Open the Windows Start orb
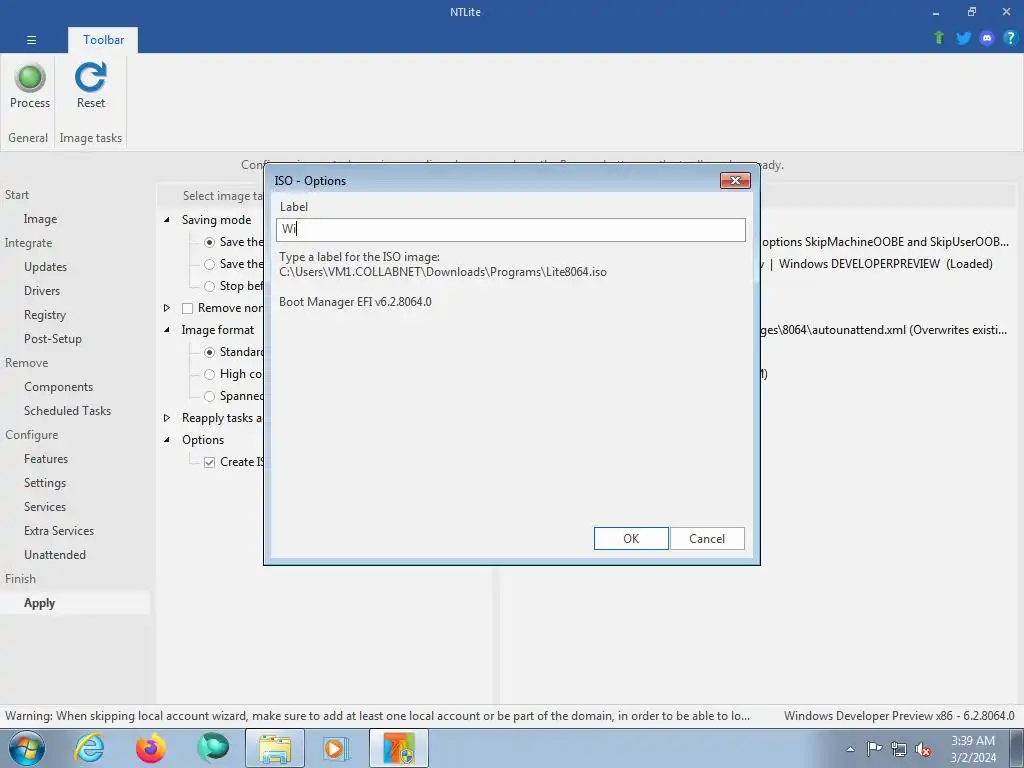The image size is (1024, 768). [x=27, y=748]
